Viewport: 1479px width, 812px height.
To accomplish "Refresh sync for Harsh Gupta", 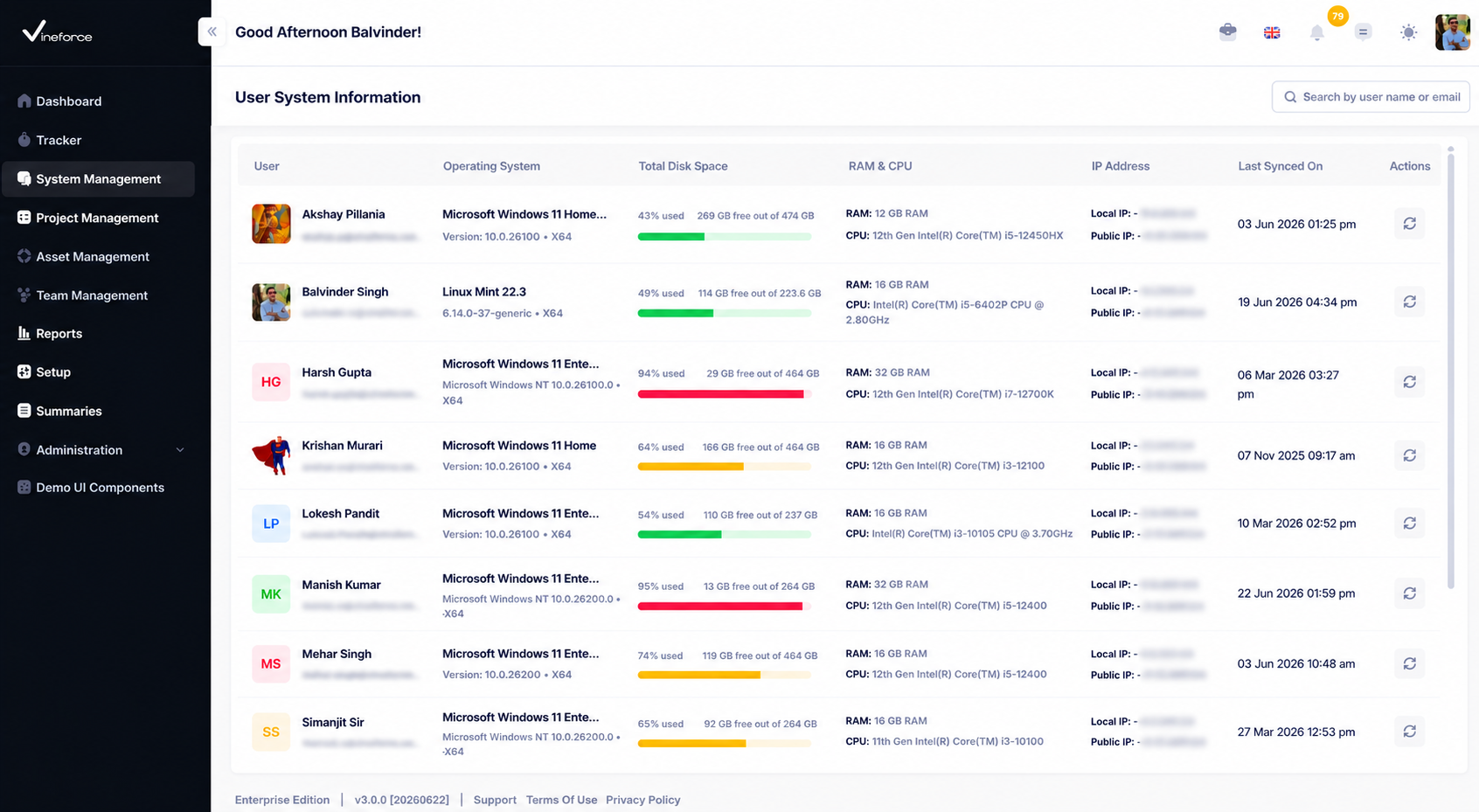I will click(1409, 382).
